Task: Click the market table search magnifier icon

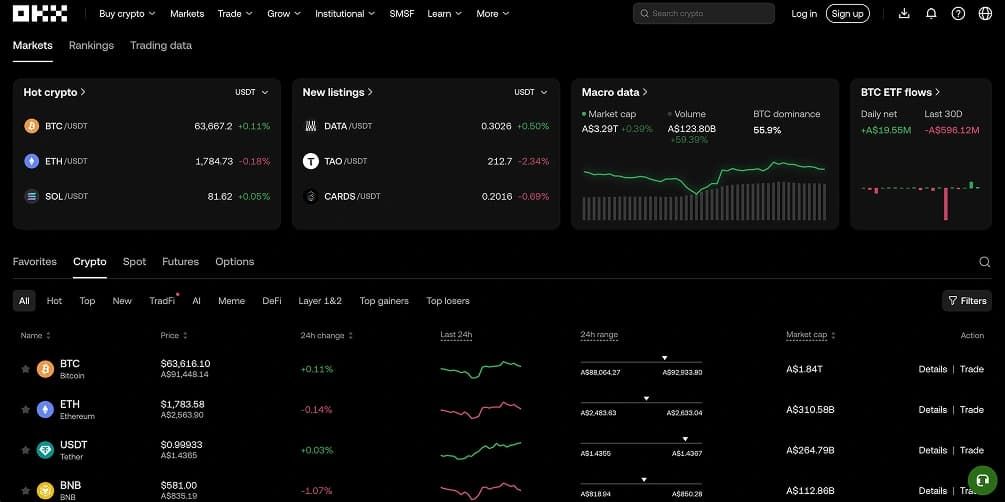Action: pos(984,262)
